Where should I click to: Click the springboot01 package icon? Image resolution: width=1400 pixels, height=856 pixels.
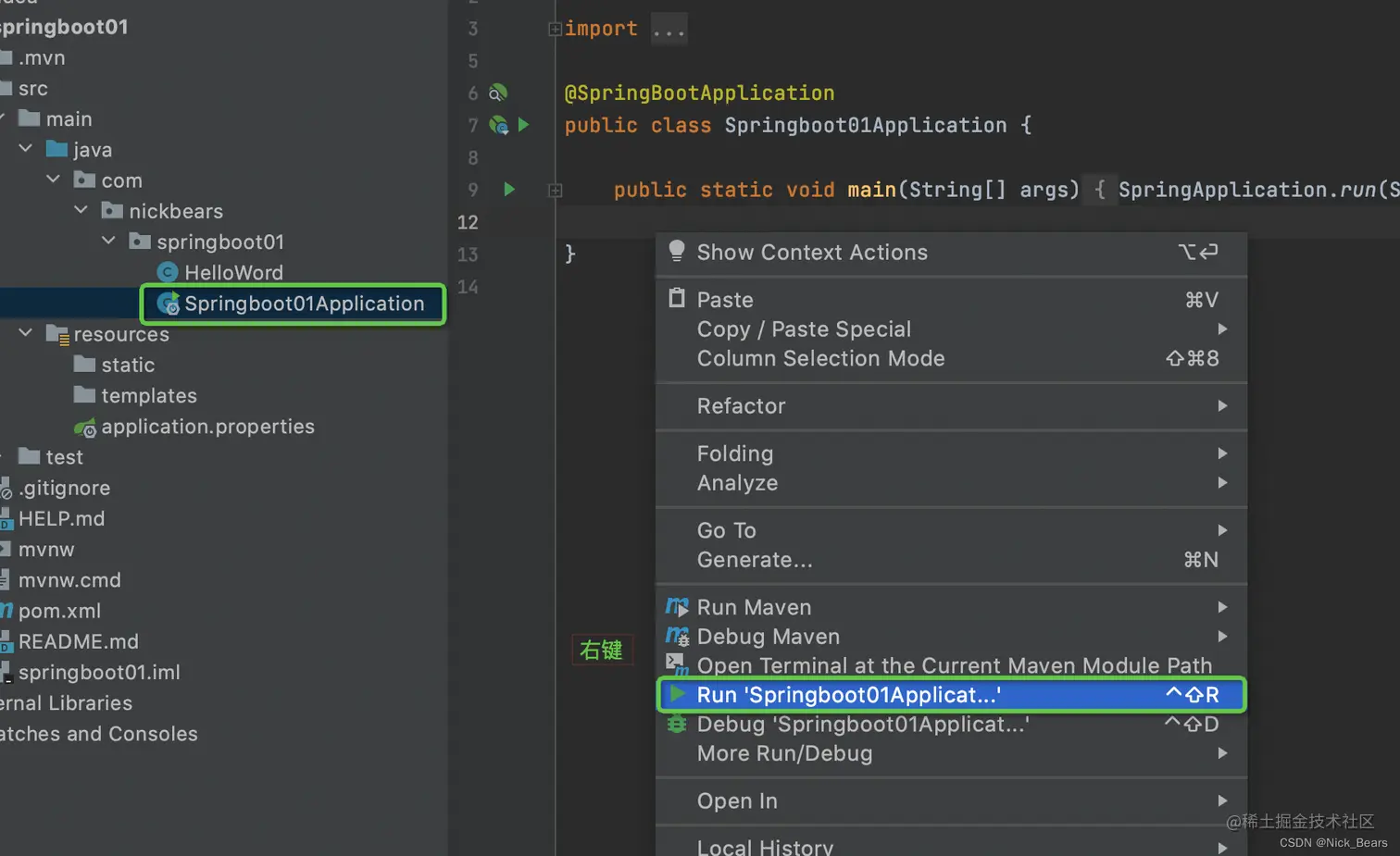tap(140, 242)
